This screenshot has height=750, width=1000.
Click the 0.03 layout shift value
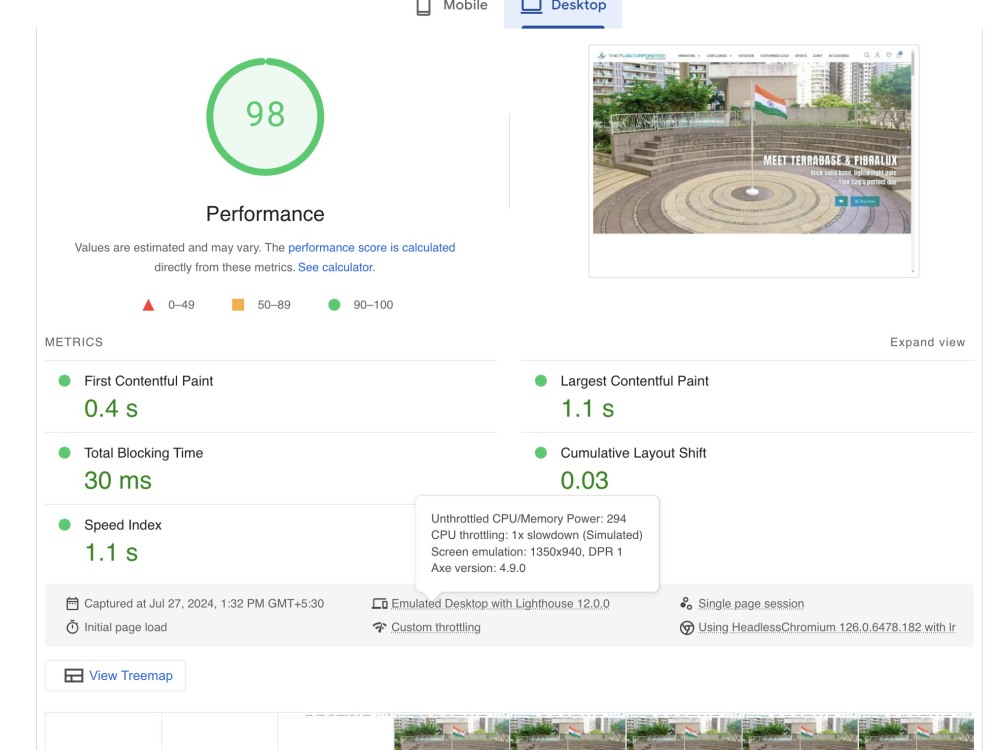[x=585, y=481]
